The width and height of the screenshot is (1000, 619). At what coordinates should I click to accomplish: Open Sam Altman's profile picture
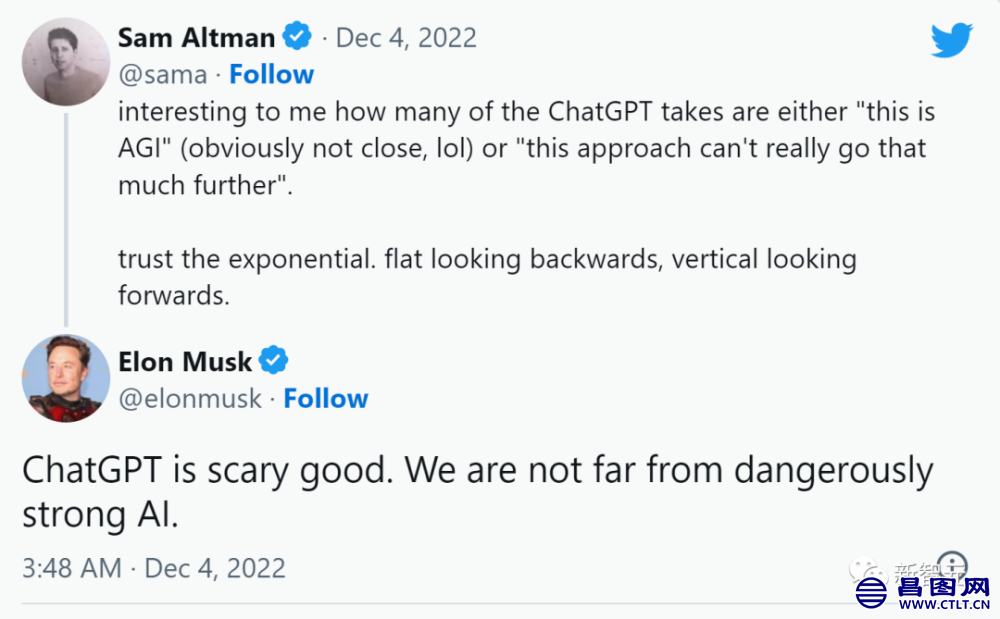(66, 62)
